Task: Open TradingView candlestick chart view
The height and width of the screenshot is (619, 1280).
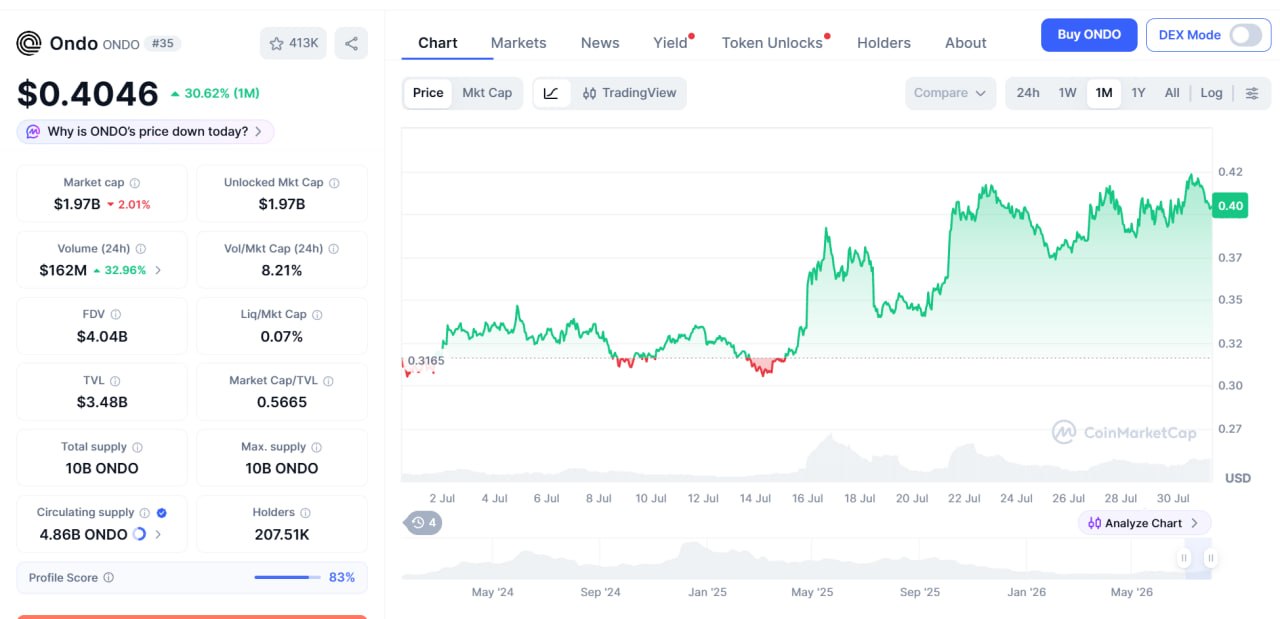Action: coord(629,93)
